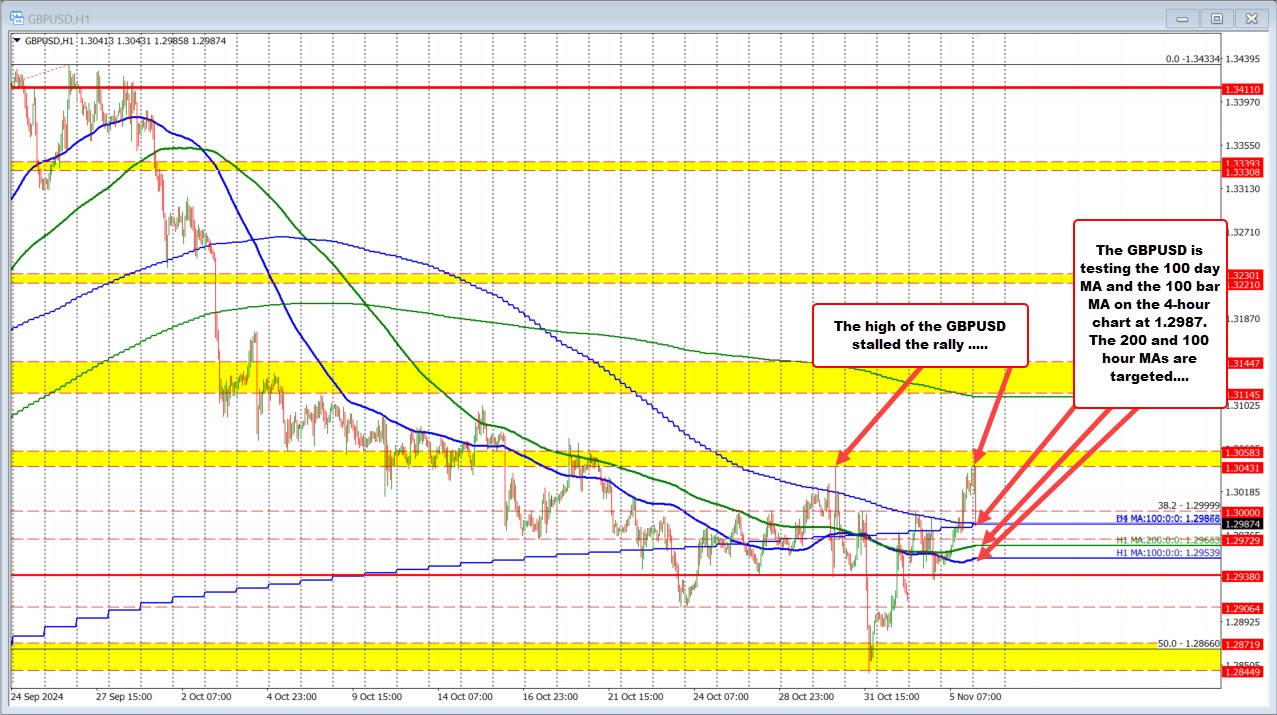Select the black arrow minimize icon of the chart window
1277x715 pixels.
(x=1181, y=17)
